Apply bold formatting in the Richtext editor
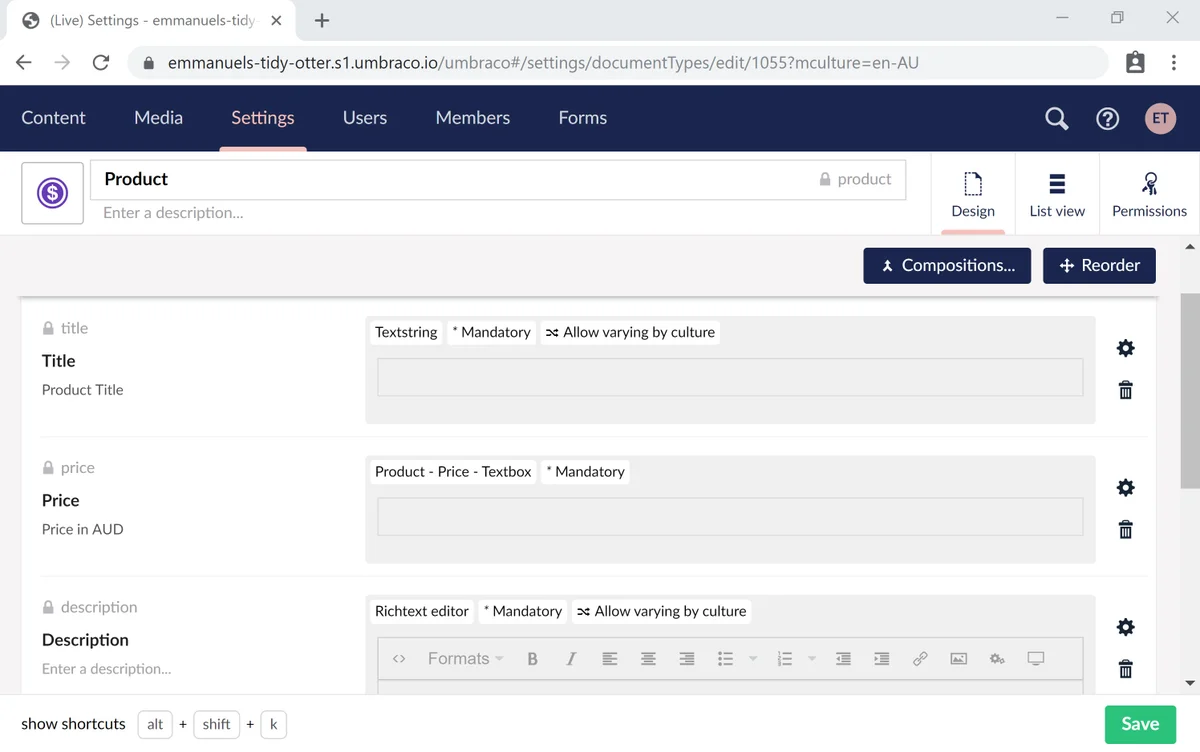 (532, 658)
